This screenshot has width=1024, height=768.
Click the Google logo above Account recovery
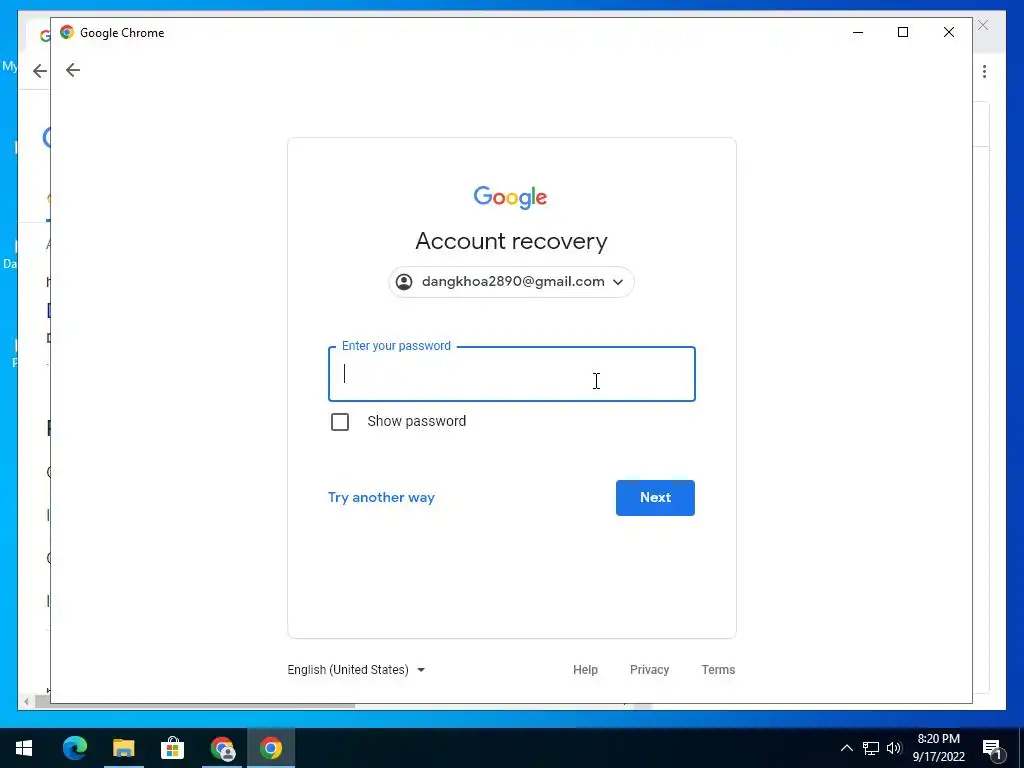(510, 197)
